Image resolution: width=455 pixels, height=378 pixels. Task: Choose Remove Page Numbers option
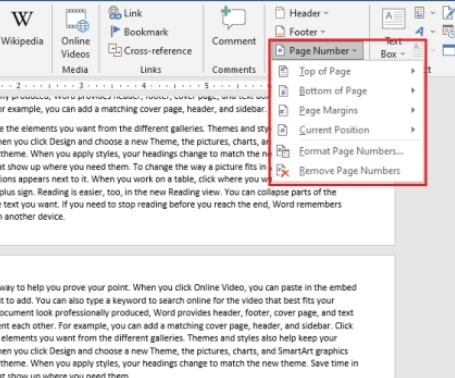click(347, 171)
